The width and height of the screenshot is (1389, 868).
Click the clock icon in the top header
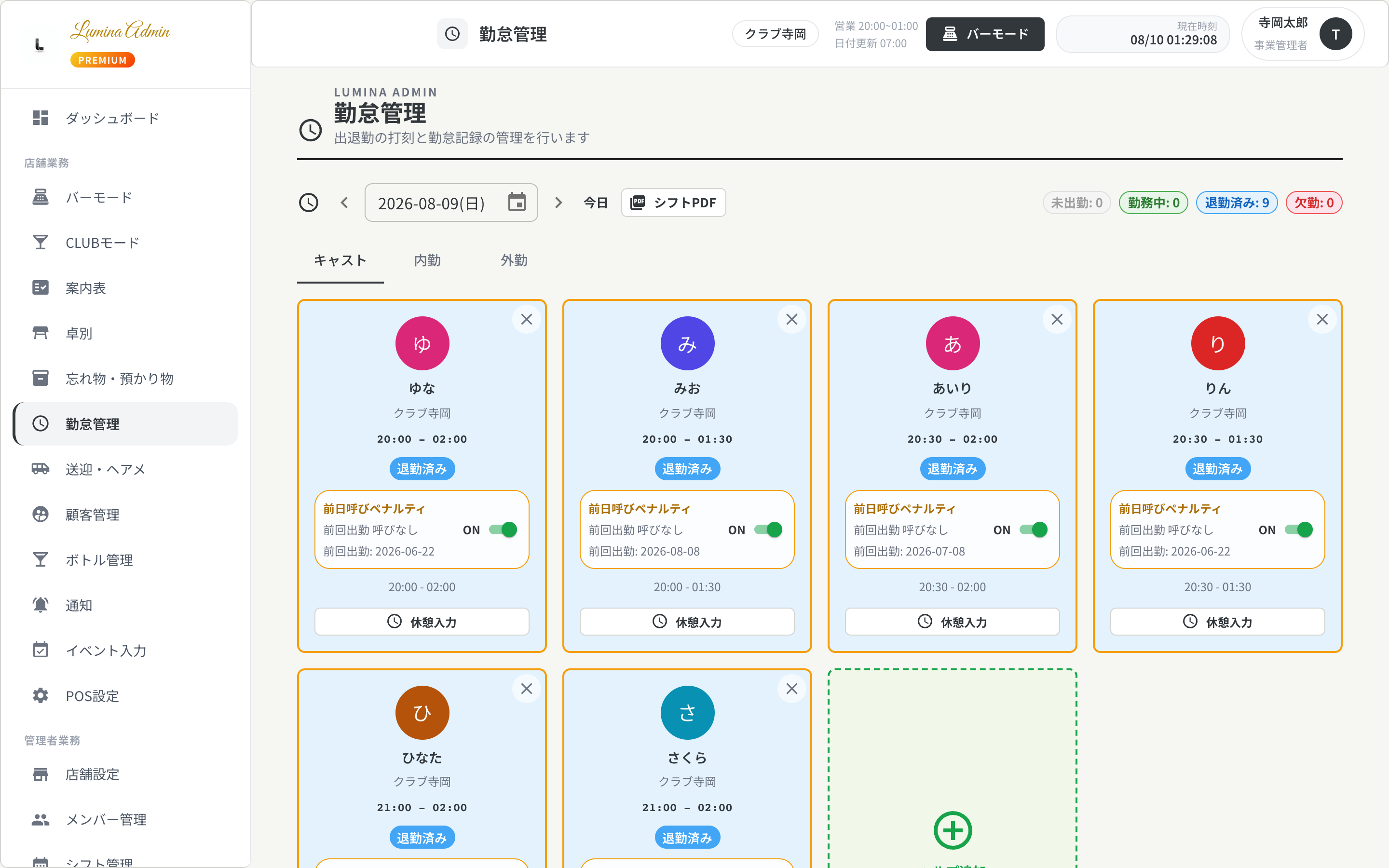point(452,34)
